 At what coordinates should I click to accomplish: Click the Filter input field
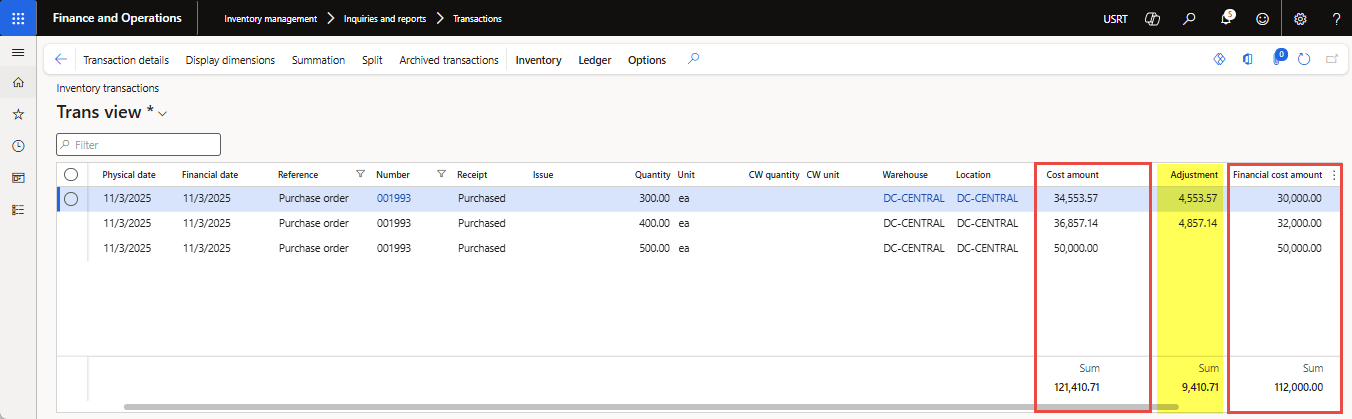(x=138, y=145)
